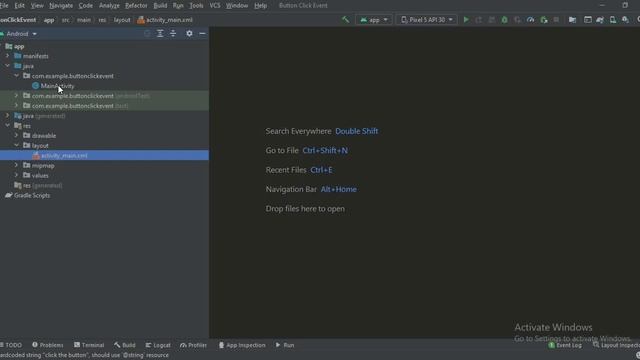This screenshot has height=360, width=640.
Task: Expand the values folder
Action: point(16,175)
